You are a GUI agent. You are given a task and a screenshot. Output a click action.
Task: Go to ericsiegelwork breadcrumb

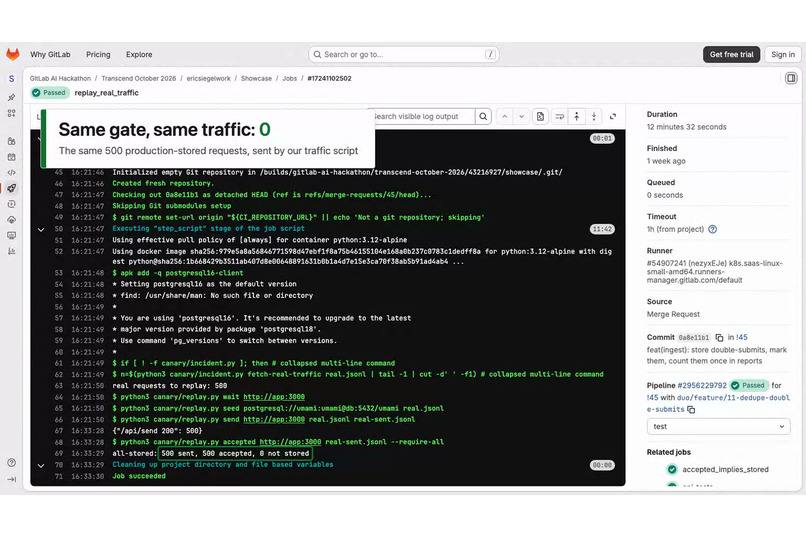pos(208,79)
